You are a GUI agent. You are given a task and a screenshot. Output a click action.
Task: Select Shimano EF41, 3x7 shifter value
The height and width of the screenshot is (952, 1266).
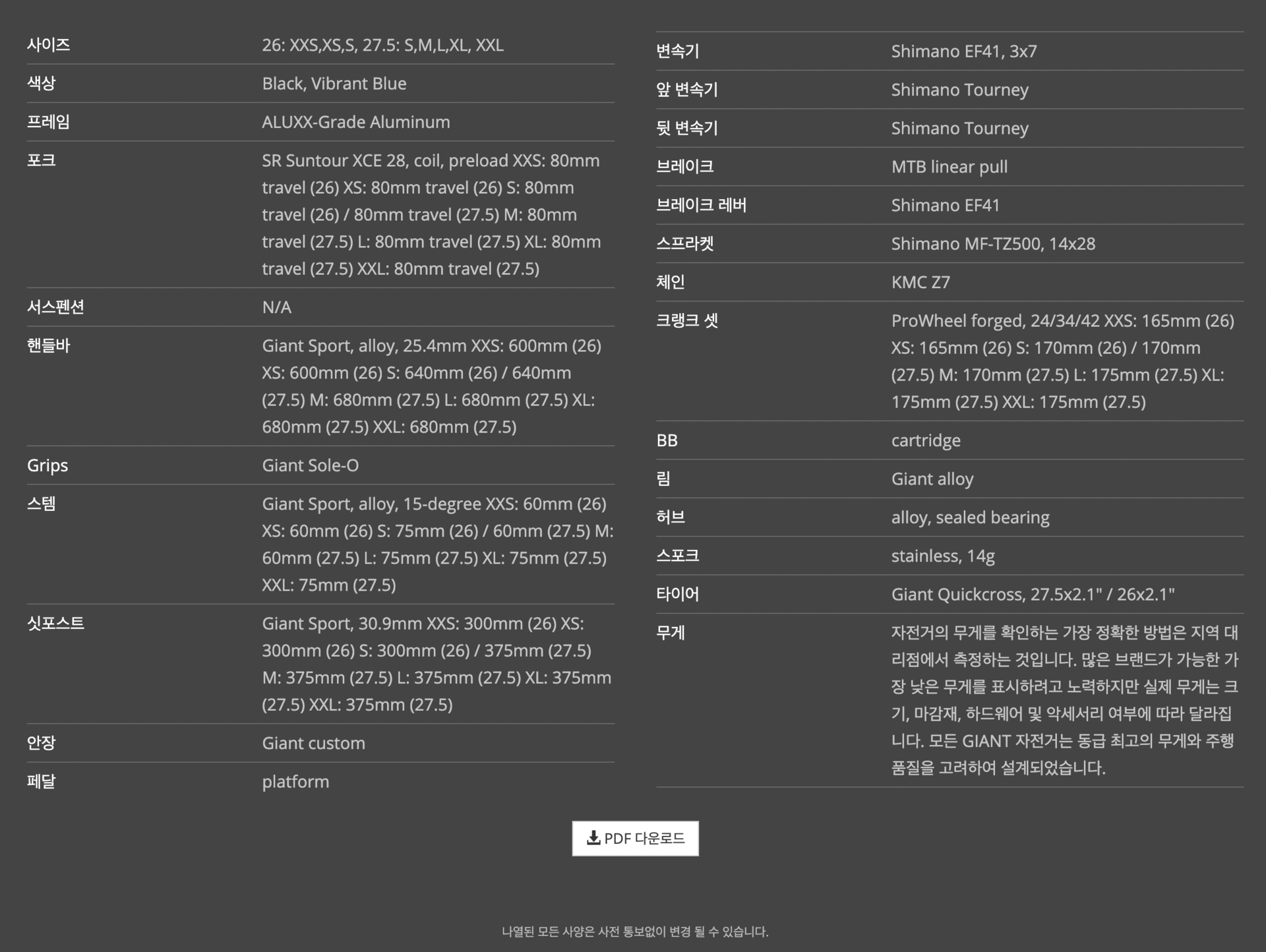[x=964, y=51]
